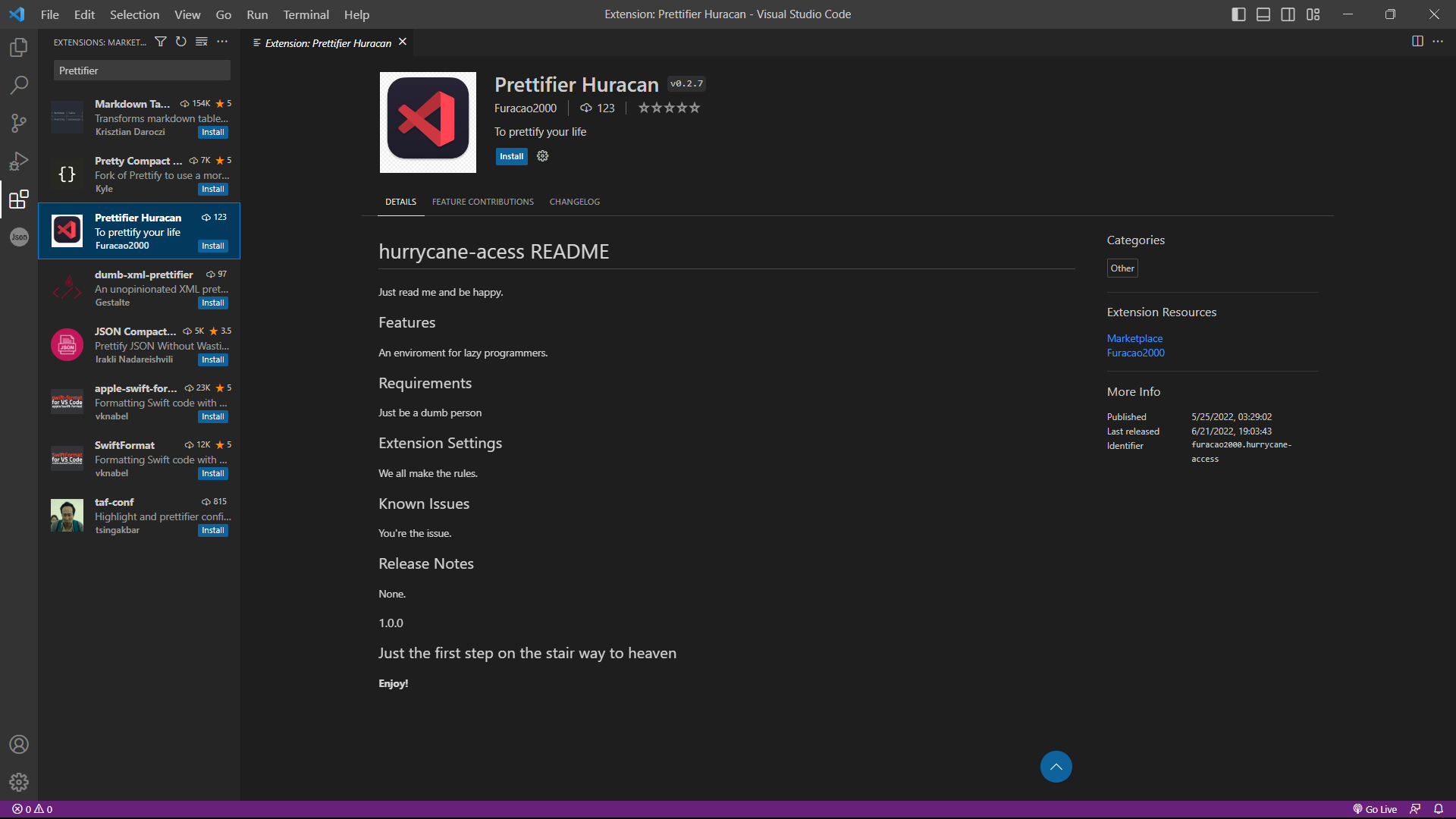Image resolution: width=1456 pixels, height=819 pixels.
Task: Install JSON Compact extension from list
Action: tap(213, 359)
